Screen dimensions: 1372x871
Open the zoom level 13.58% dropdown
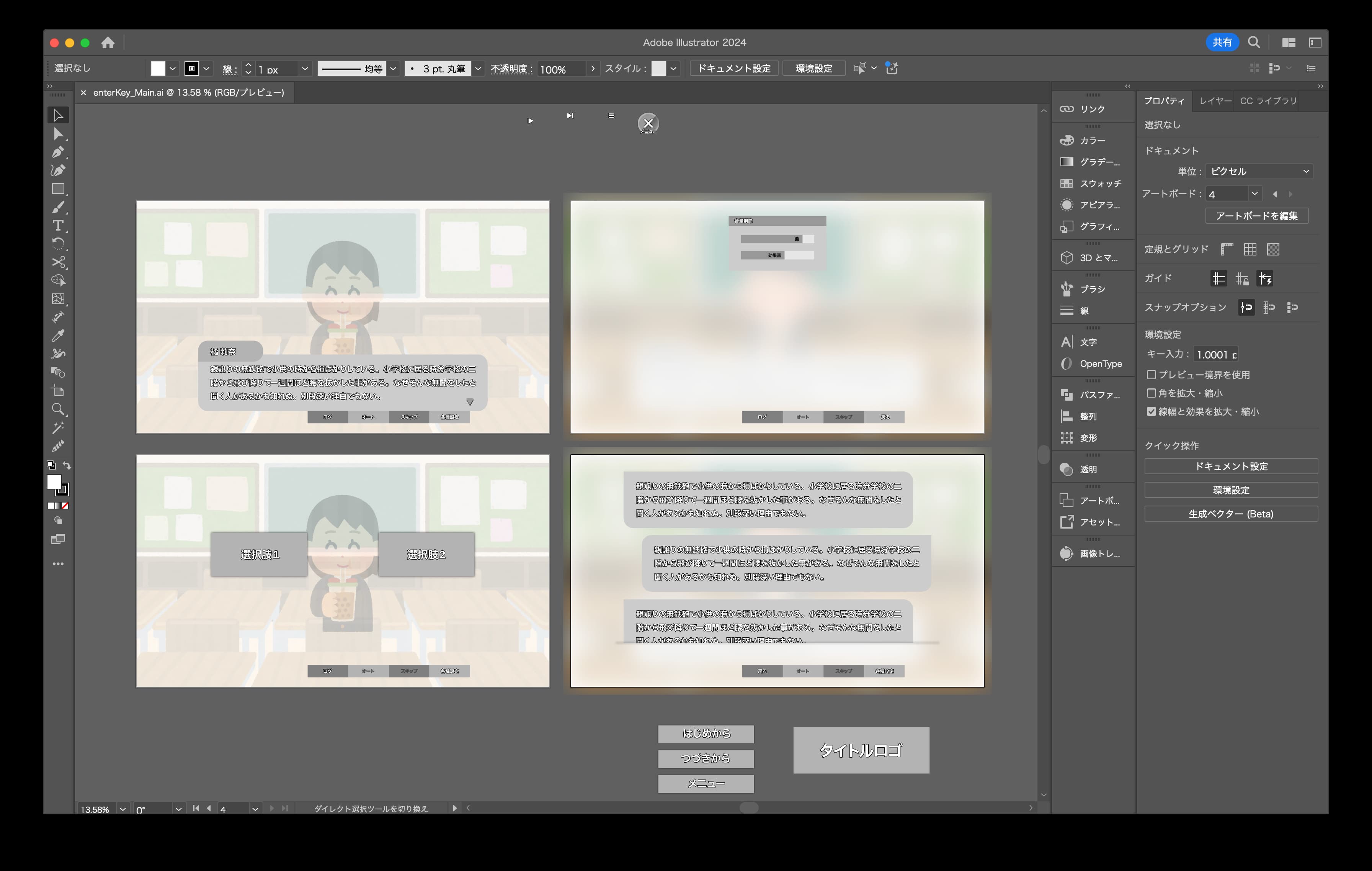[x=122, y=809]
